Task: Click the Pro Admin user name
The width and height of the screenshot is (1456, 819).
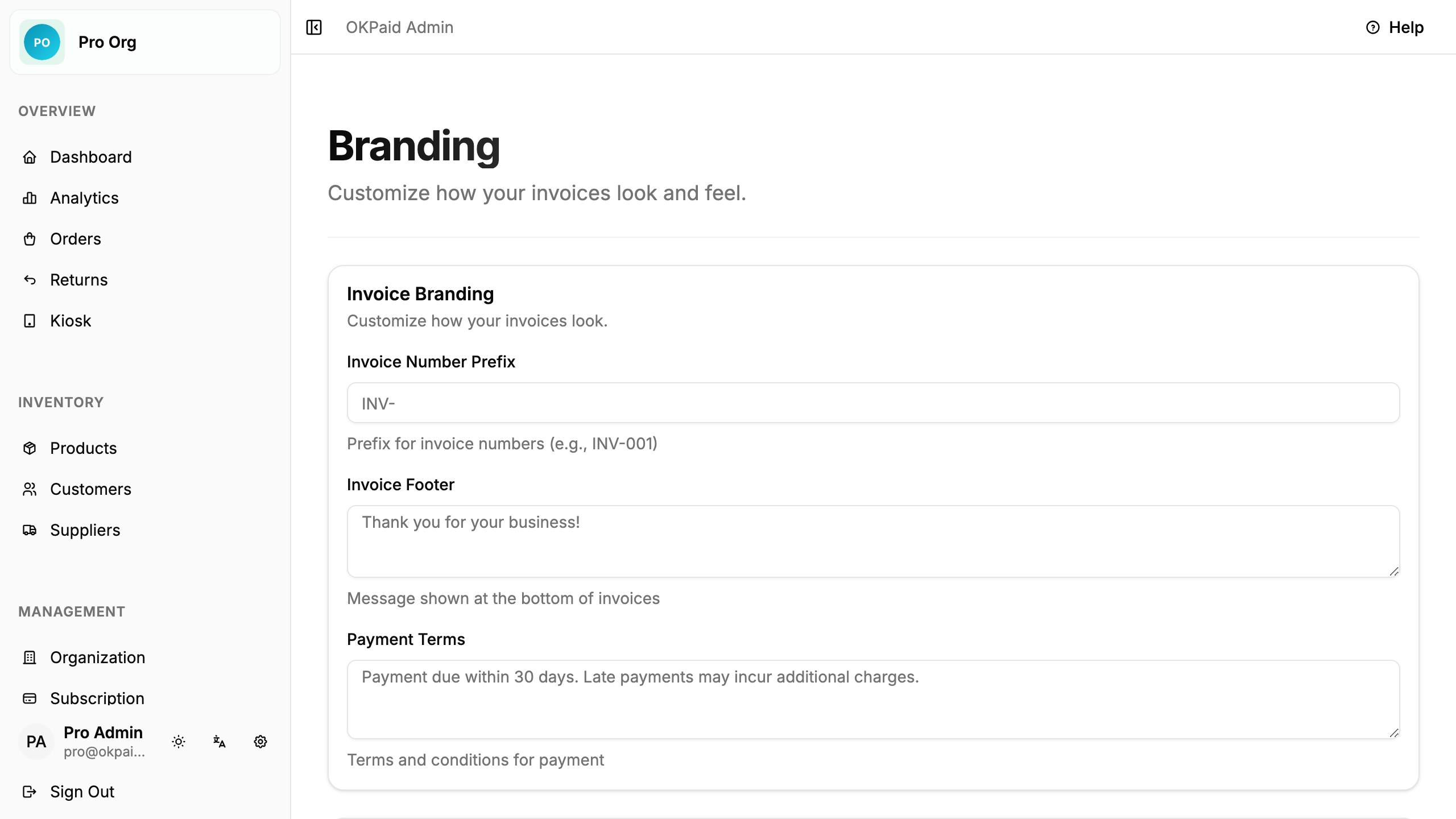Action: (x=103, y=733)
